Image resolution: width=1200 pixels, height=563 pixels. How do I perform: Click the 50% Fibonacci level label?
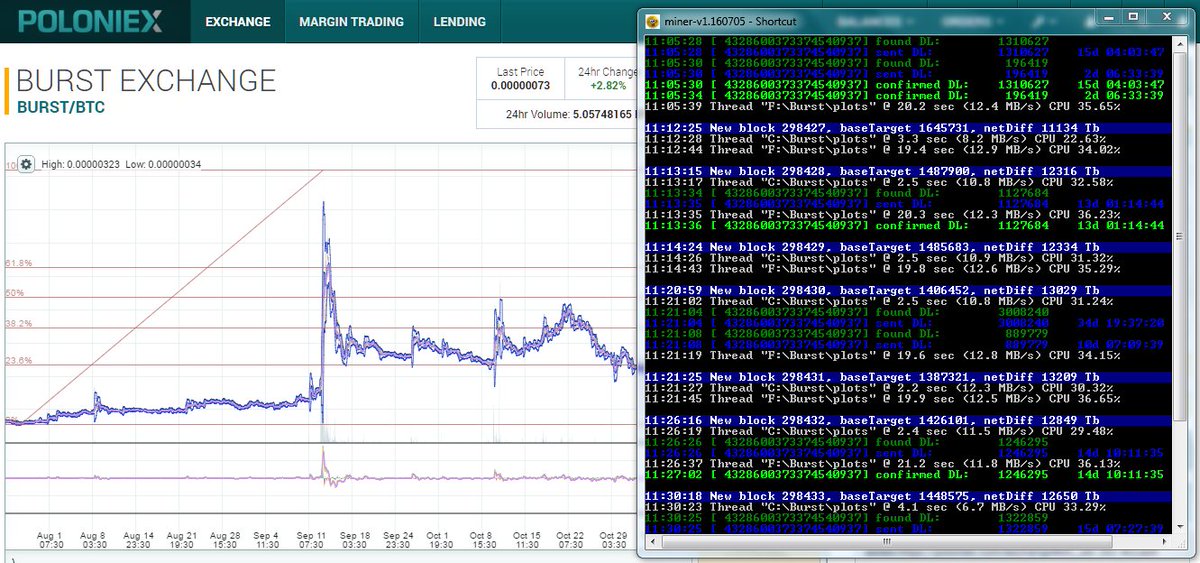click(13, 294)
